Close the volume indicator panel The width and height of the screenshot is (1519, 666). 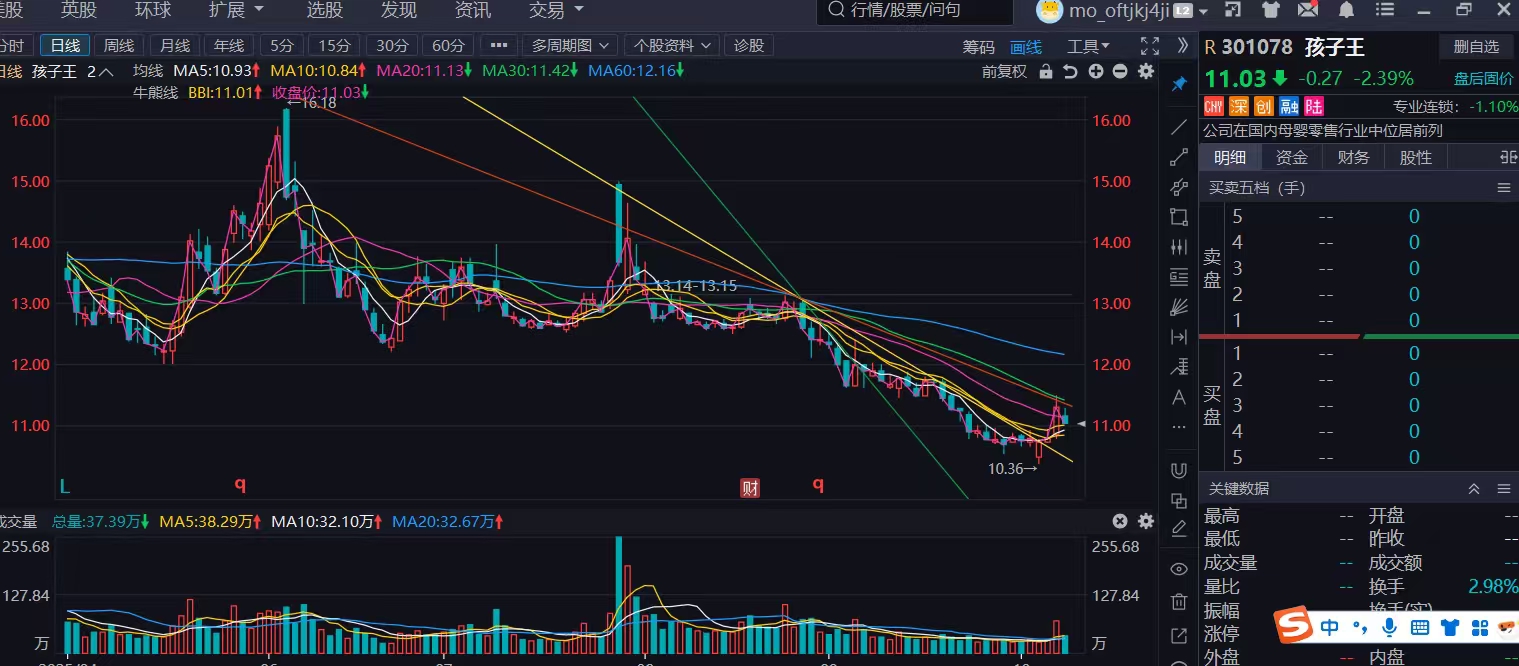(x=1120, y=521)
